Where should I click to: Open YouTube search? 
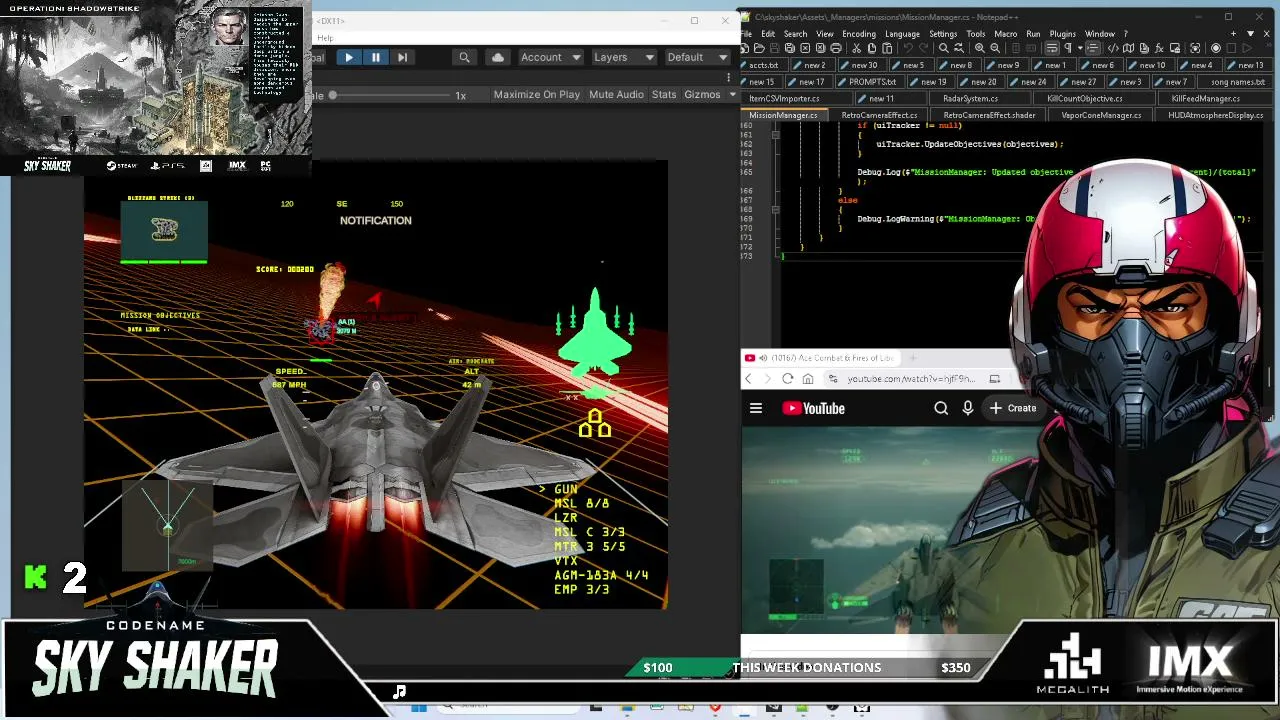[941, 408]
